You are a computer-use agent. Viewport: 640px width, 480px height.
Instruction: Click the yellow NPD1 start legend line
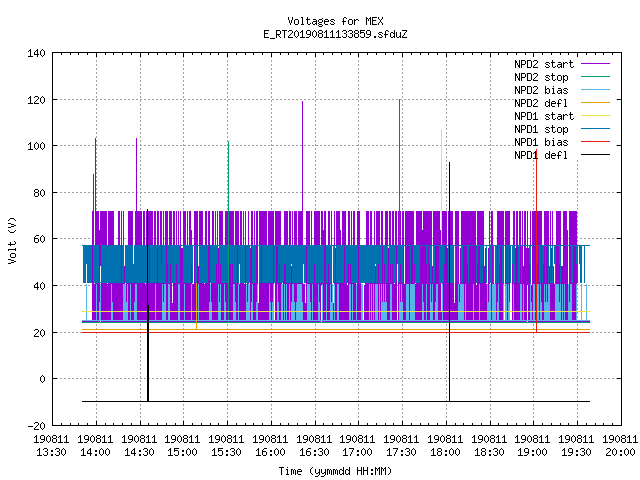(x=596, y=116)
